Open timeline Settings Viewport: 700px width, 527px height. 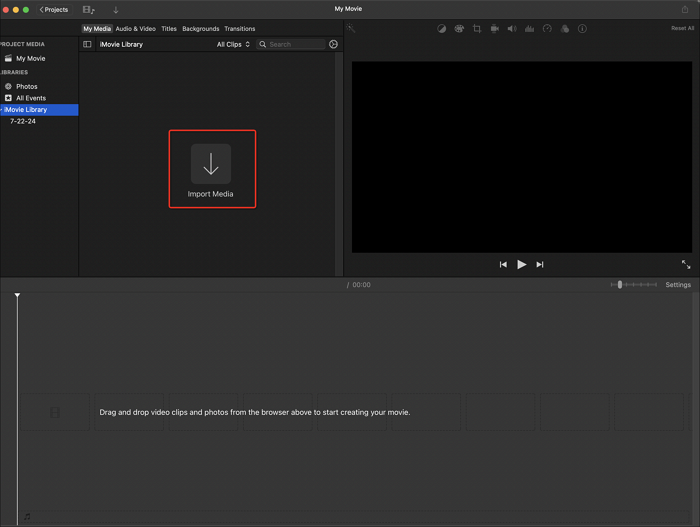pyautogui.click(x=678, y=284)
